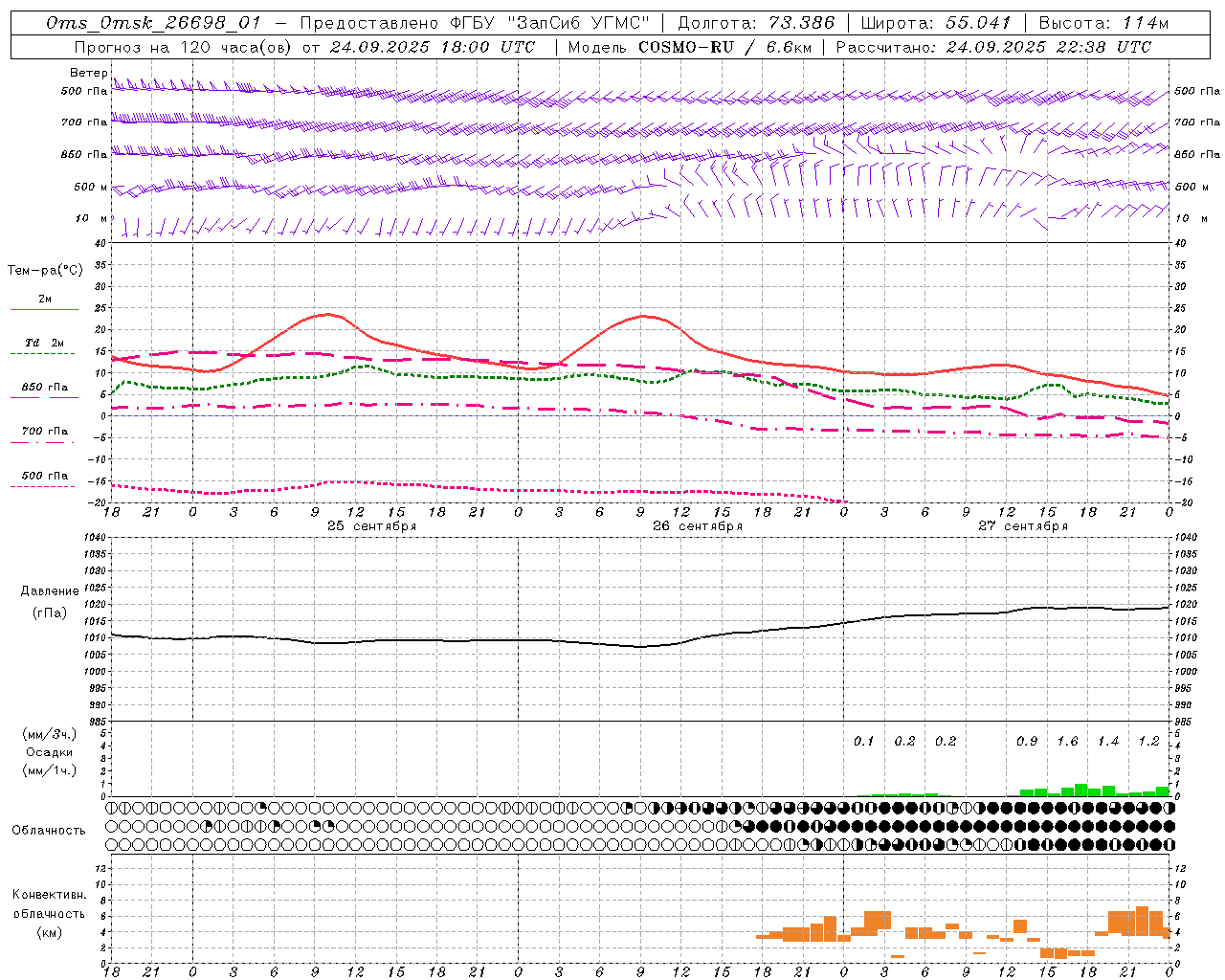Viewport: 1225px width, 980px height.
Task: Click the forecast start time 24.09.2025 18:00 UTC
Action: [434, 47]
